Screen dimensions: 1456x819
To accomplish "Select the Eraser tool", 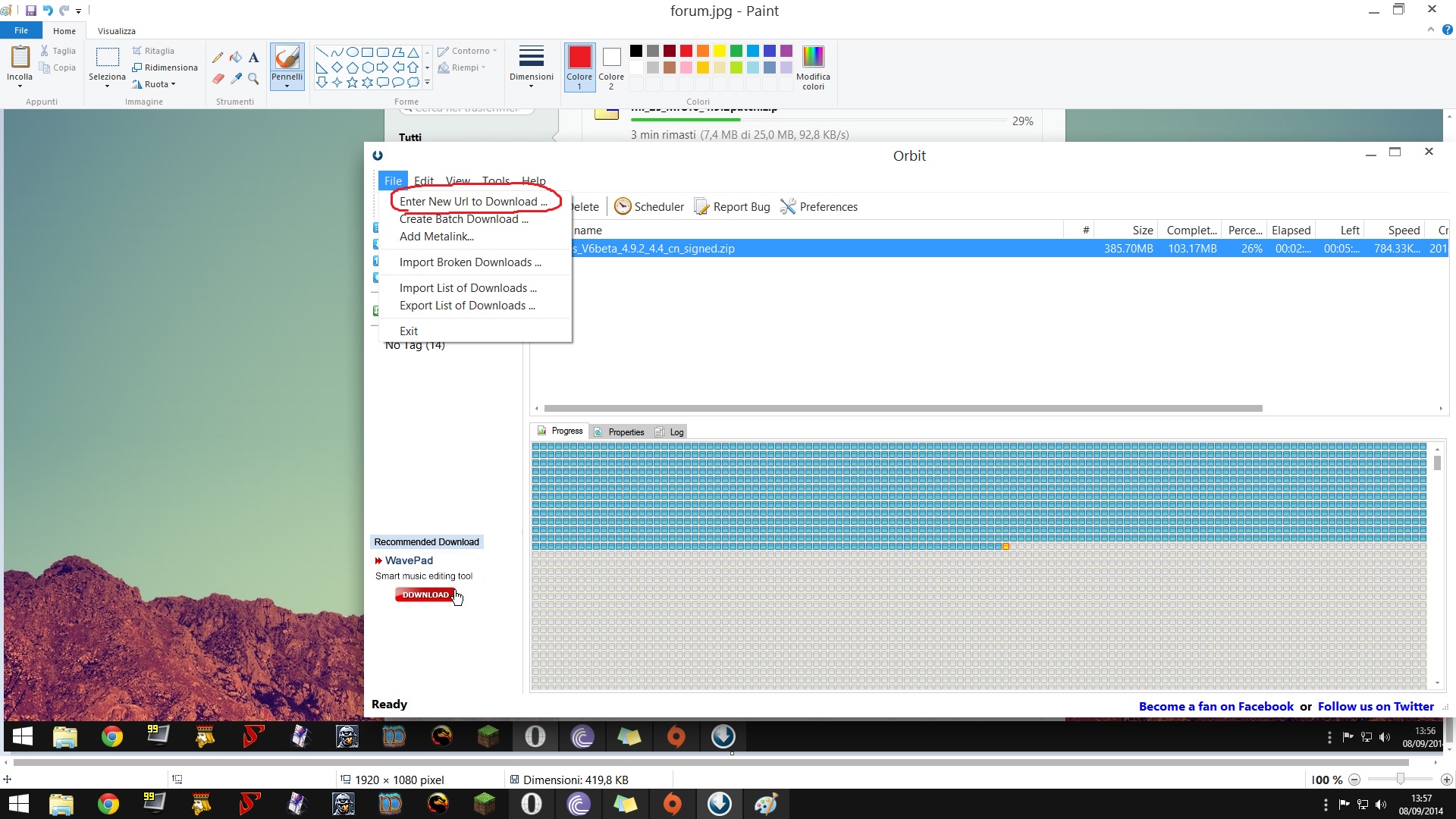I will coord(218,78).
